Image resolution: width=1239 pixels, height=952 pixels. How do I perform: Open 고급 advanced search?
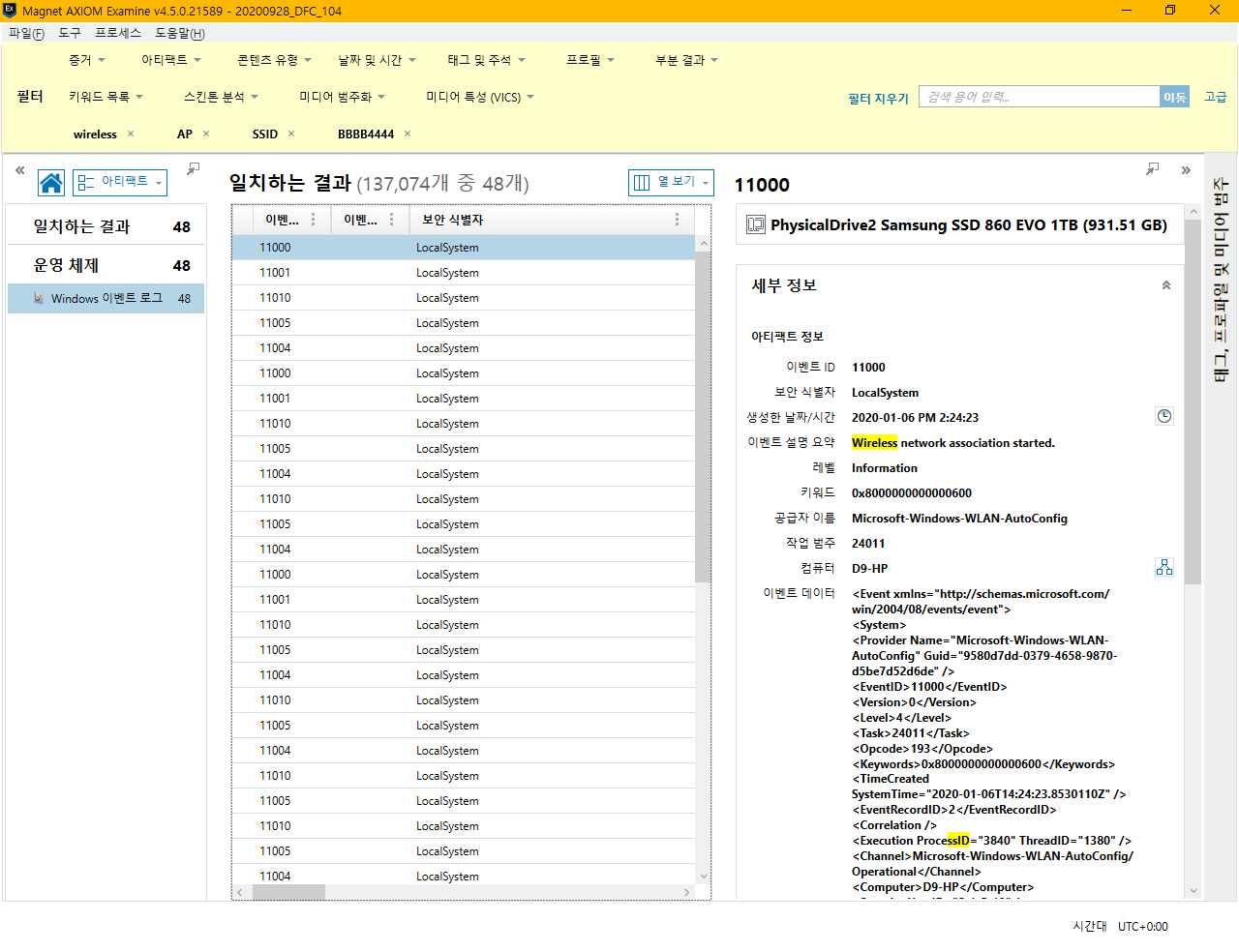(x=1215, y=97)
